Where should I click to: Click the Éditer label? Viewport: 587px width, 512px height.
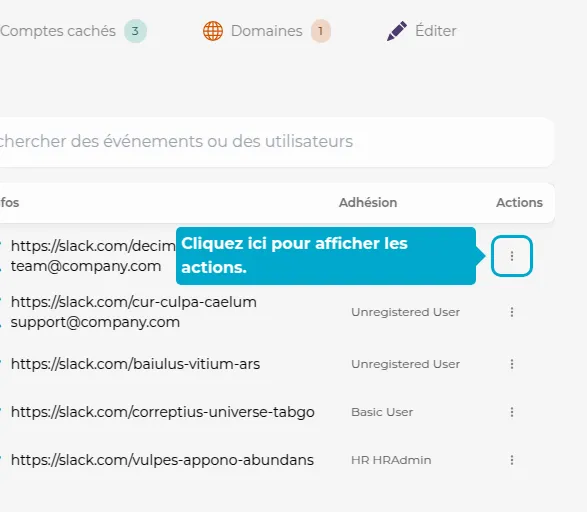436,31
